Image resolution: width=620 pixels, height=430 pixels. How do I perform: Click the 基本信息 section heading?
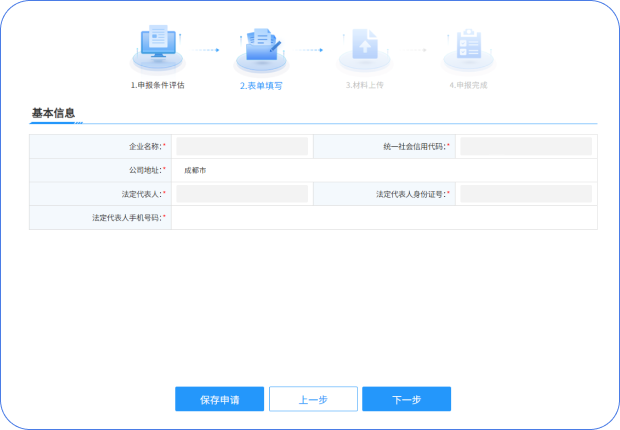tap(53, 113)
